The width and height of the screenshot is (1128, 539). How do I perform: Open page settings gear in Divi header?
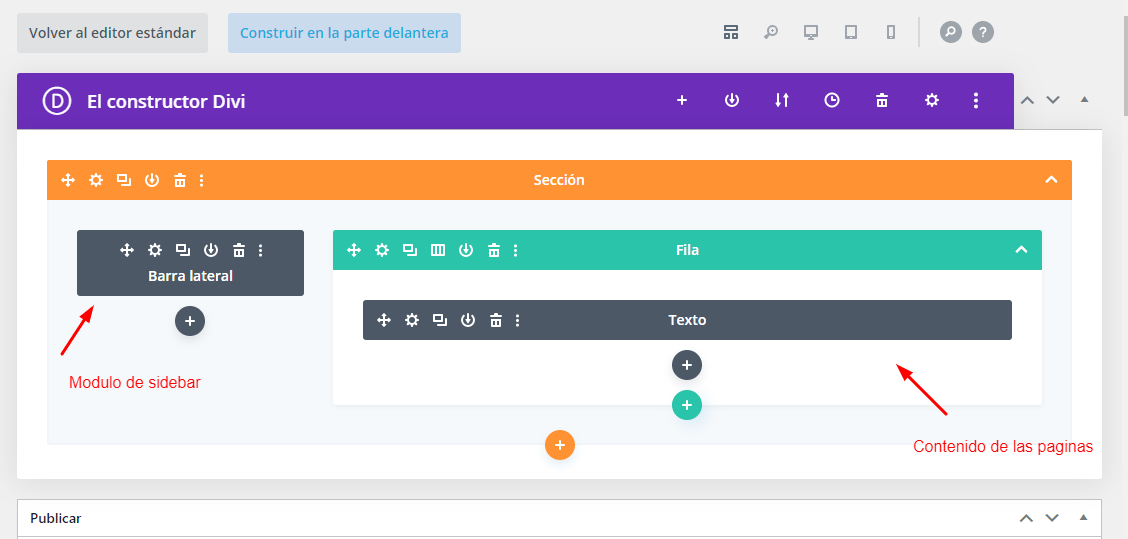932,101
